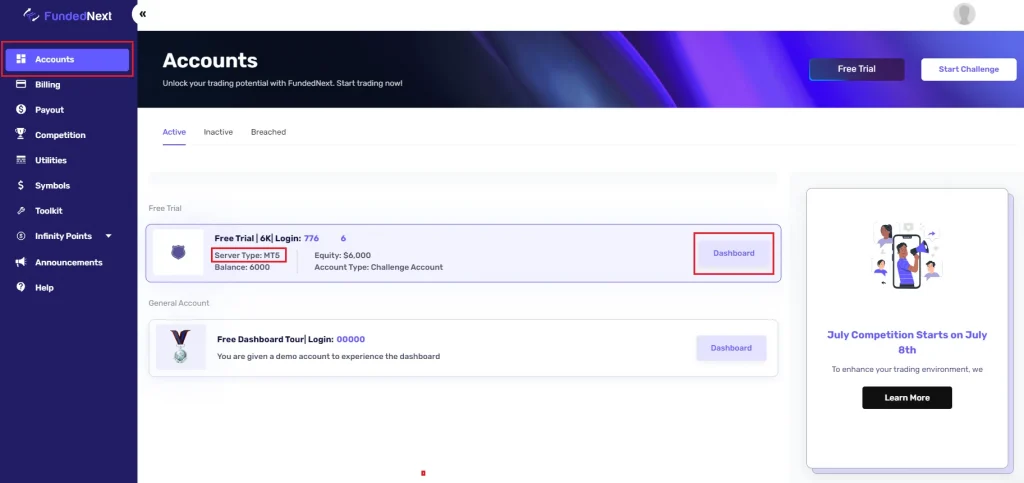Click the Competition trophy icon
This screenshot has width=1024, height=483.
tap(21, 134)
